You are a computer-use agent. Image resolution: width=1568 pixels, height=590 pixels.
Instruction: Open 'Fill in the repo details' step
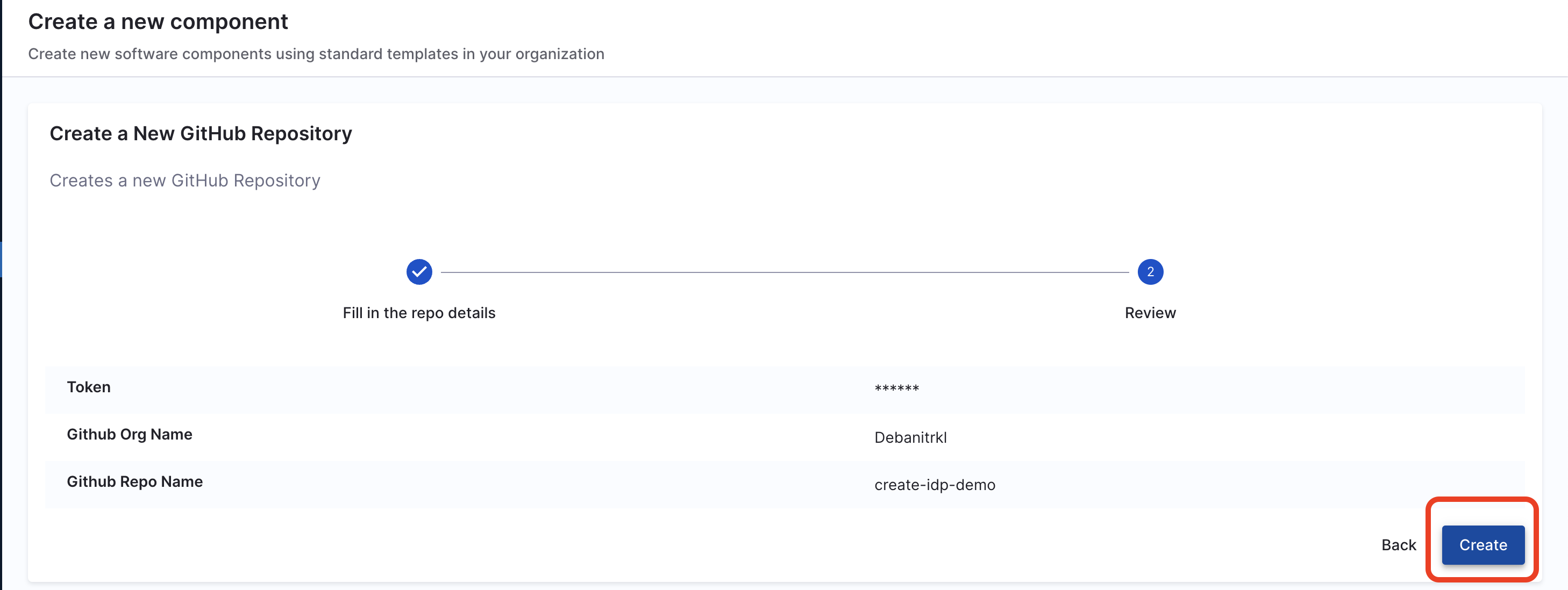(419, 313)
